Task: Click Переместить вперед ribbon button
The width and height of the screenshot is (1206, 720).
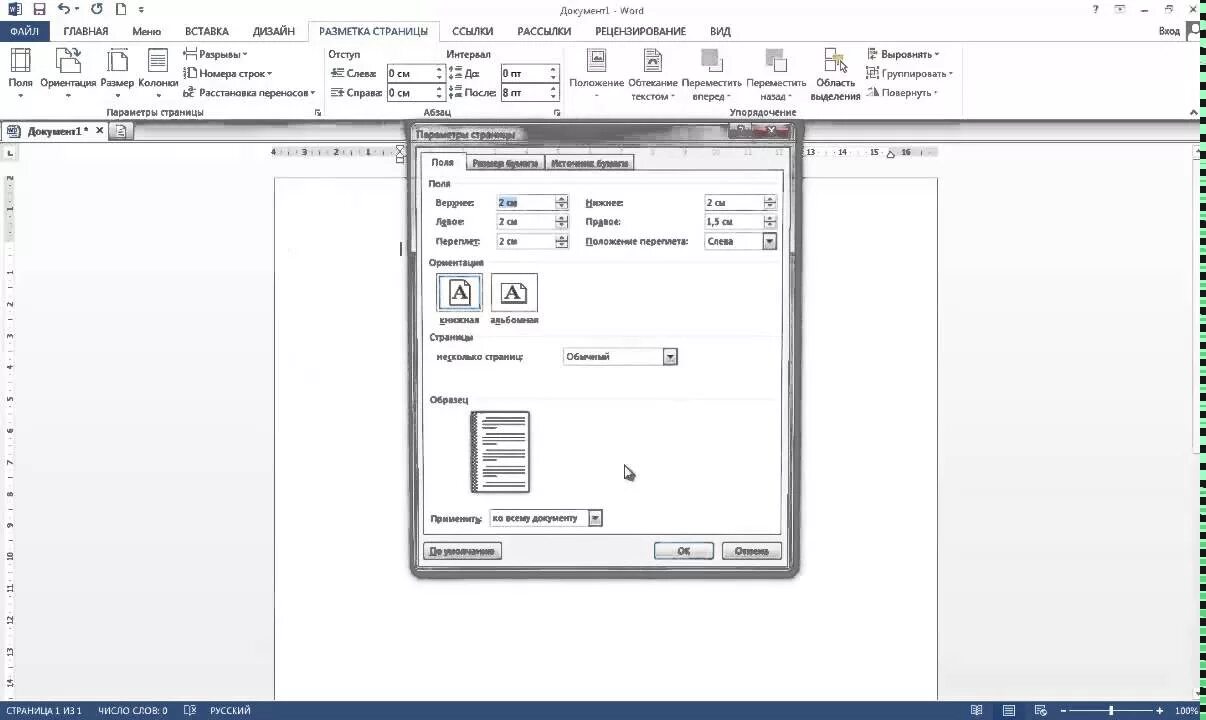Action: point(711,72)
